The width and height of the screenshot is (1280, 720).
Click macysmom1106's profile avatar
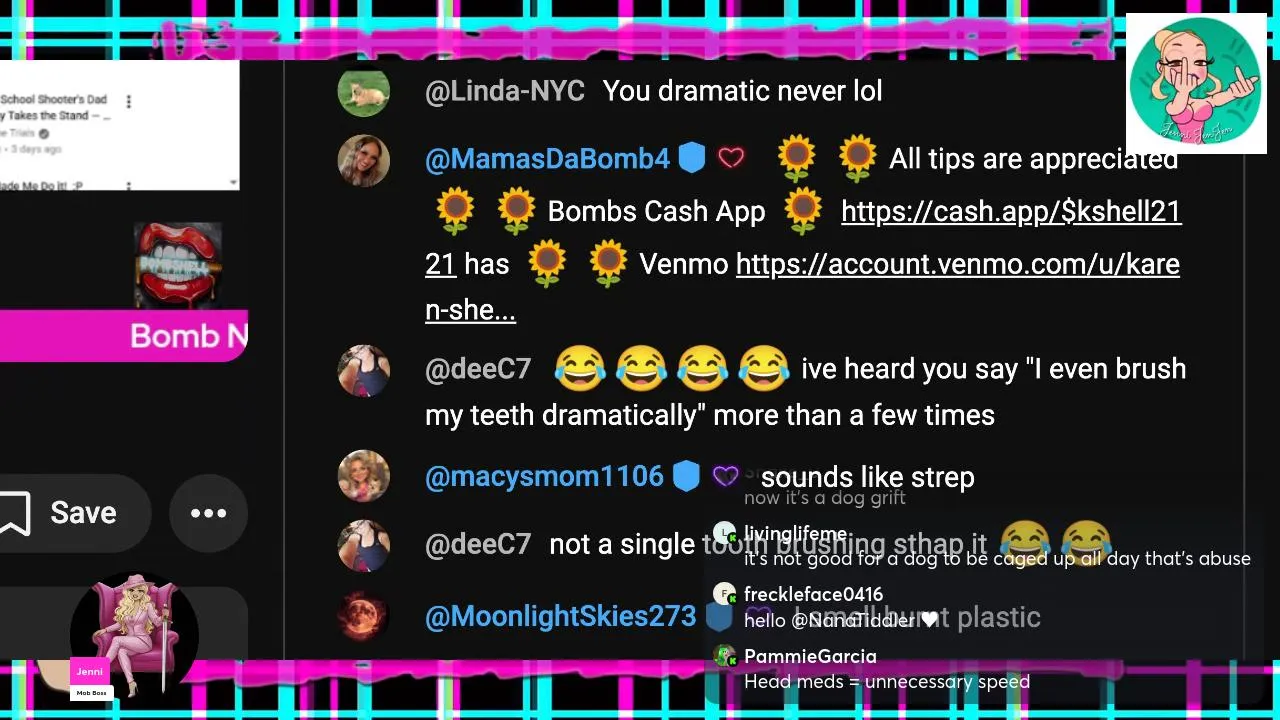click(x=363, y=476)
